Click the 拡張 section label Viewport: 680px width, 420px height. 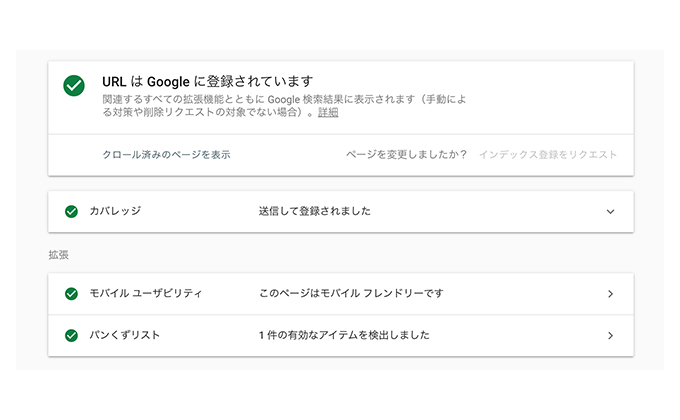click(59, 255)
